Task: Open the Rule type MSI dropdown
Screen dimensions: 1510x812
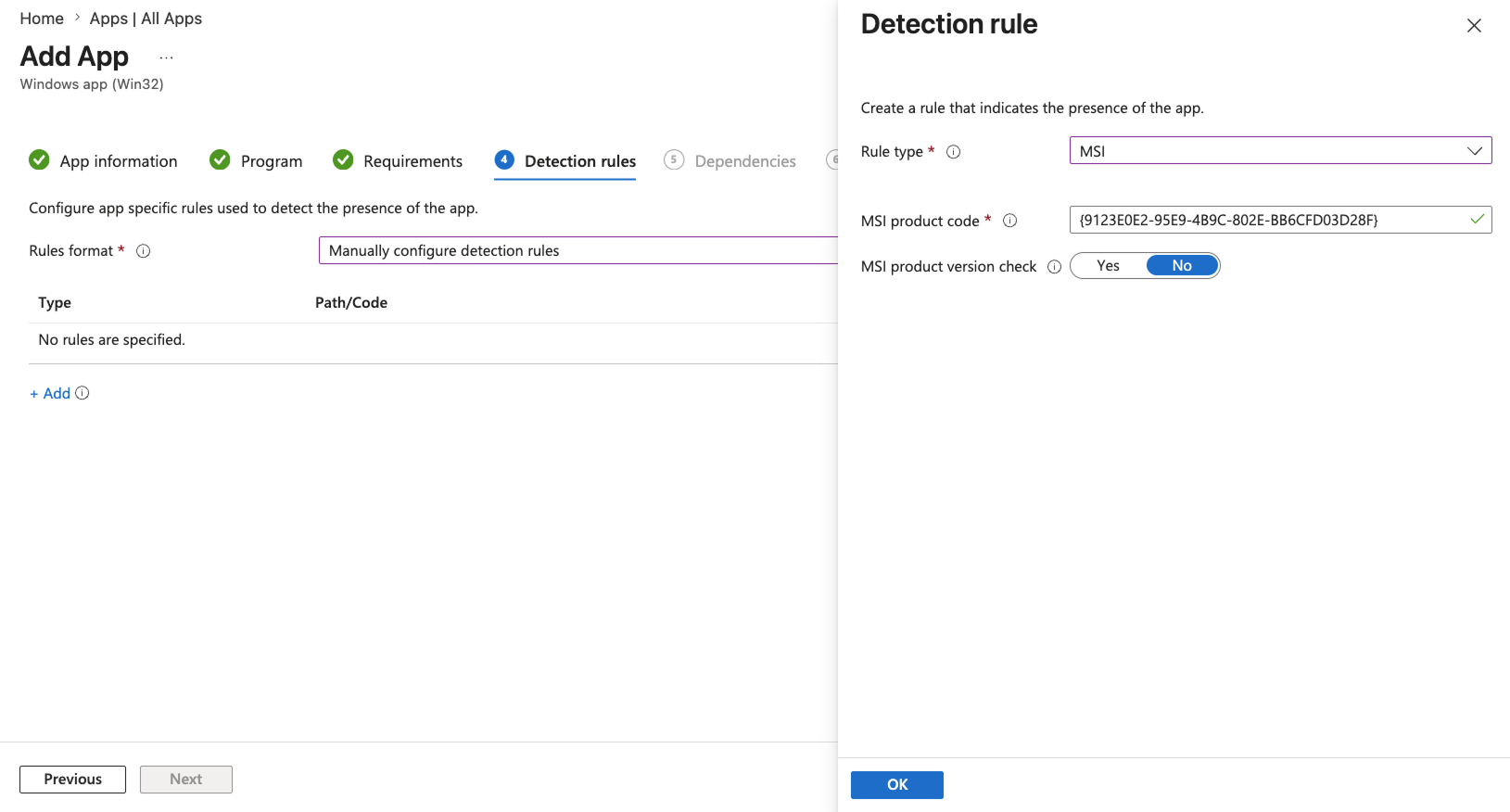Action: point(1280,151)
